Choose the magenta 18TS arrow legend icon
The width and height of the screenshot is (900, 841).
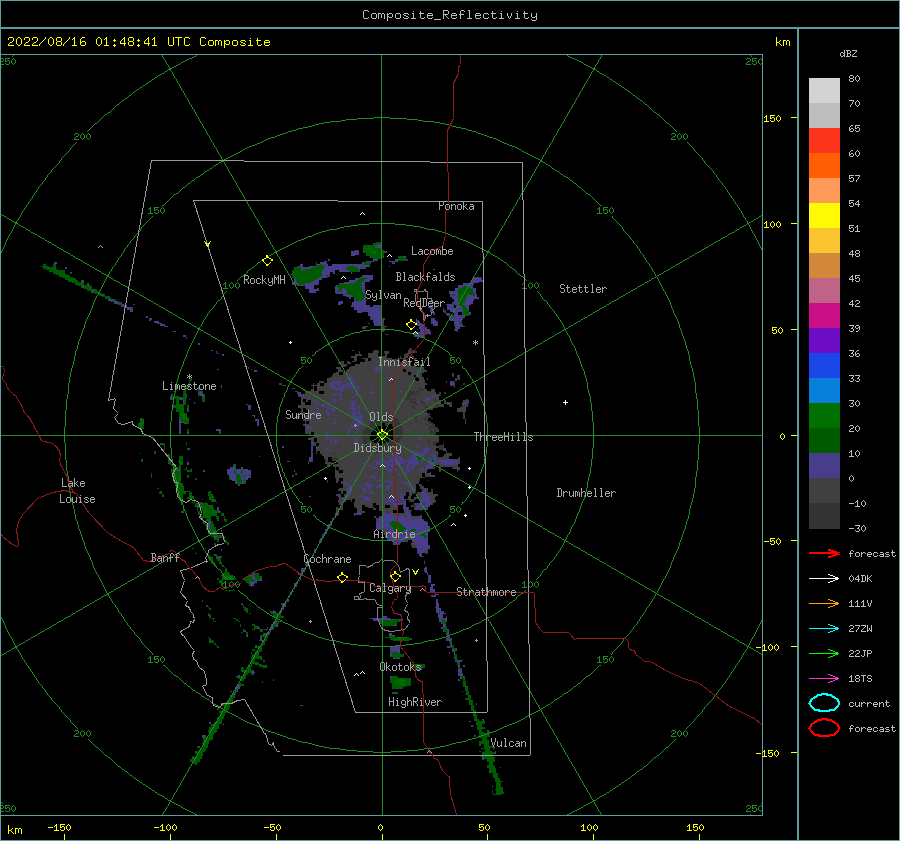824,679
